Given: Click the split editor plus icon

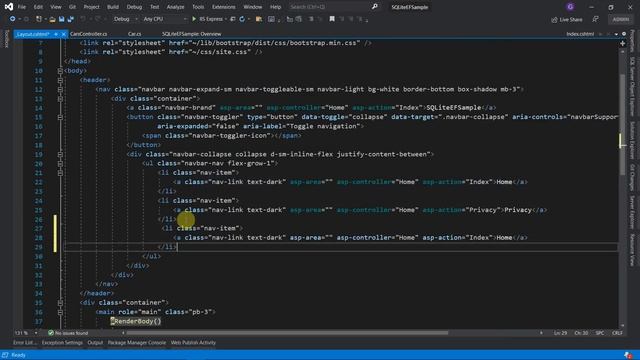Looking at the screenshot, I should click(x=622, y=43).
